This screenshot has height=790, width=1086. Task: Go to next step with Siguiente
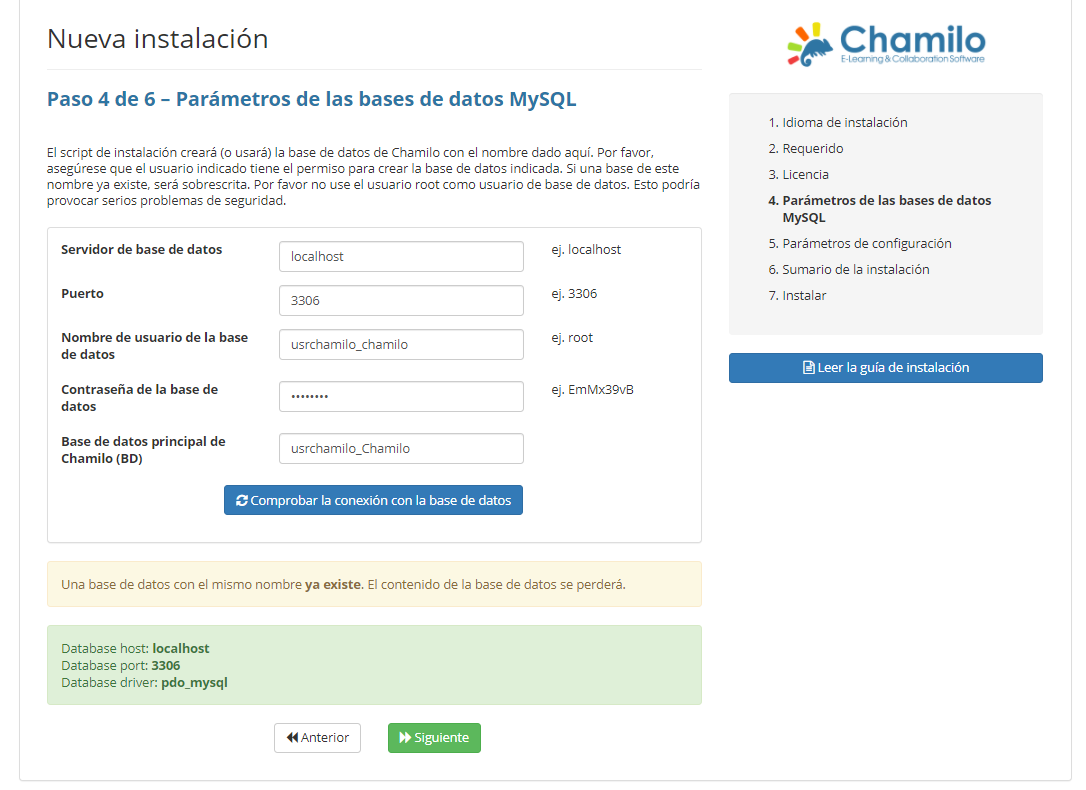tap(434, 737)
